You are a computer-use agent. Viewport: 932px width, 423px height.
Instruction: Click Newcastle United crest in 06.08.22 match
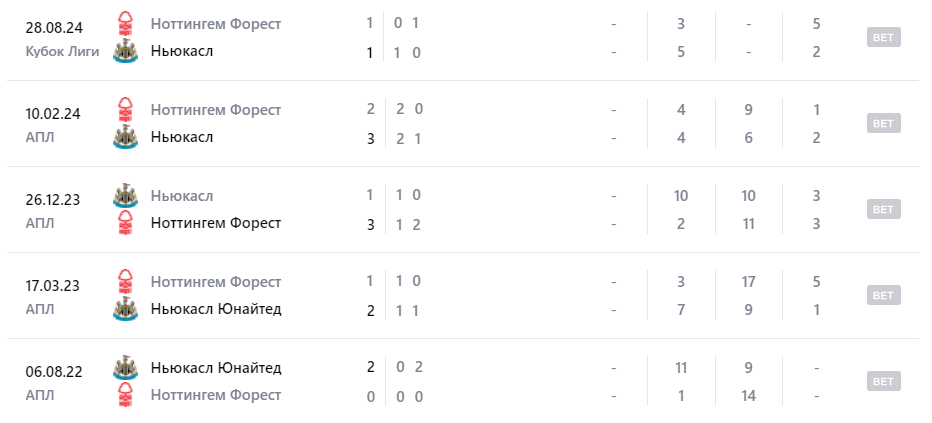125,367
